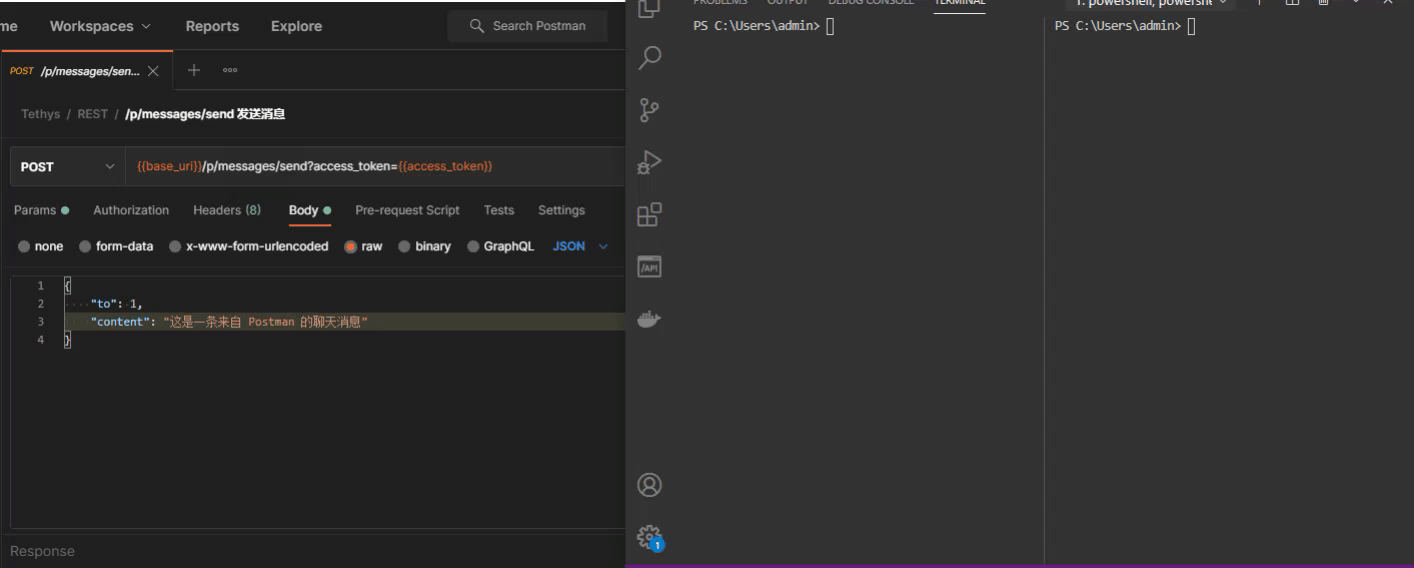Screen dimensions: 1414x568
Task: Select x-www-form-urlencoded body type
Action: 248,246
